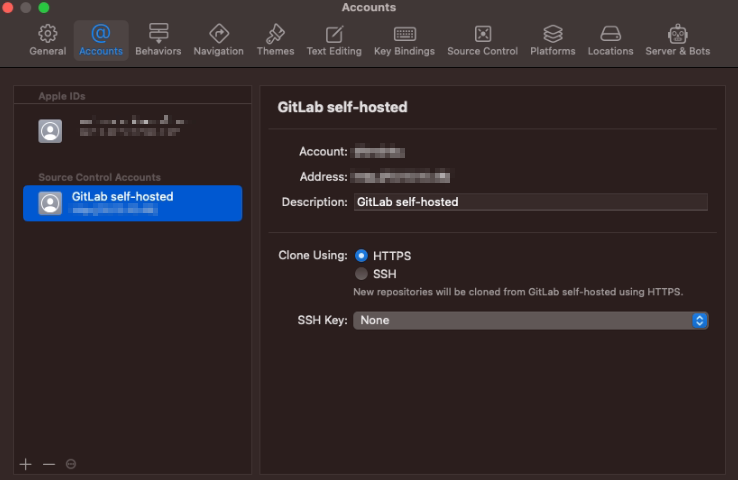
Task: Open Text Editing pencil icon
Action: (334, 34)
